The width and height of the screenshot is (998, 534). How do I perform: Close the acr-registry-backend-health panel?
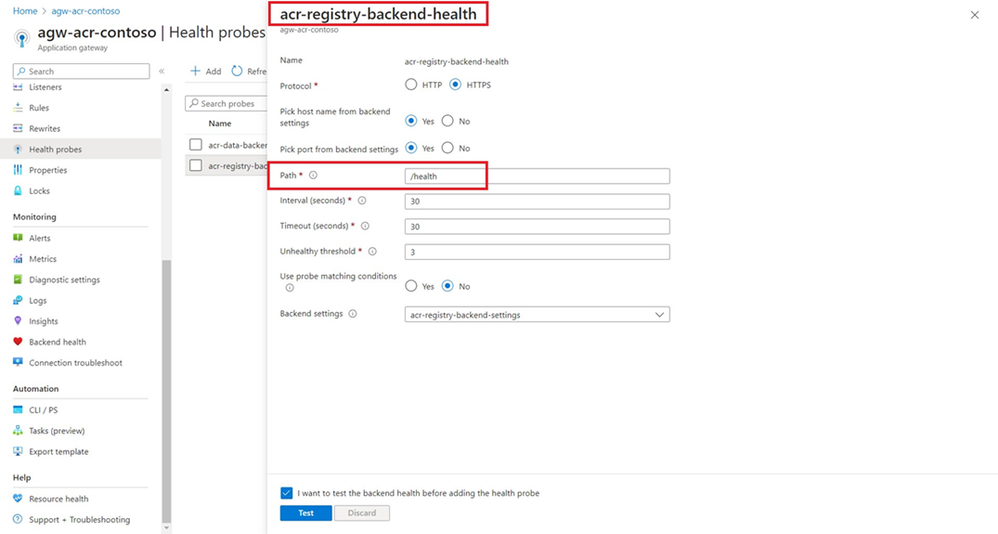974,15
